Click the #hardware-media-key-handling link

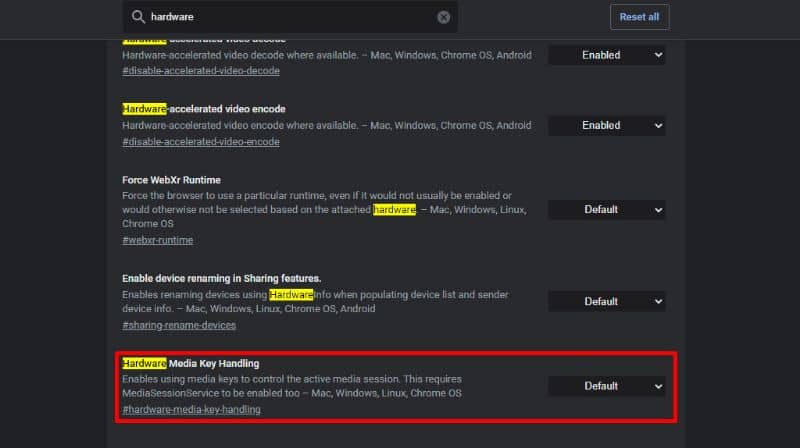point(191,410)
